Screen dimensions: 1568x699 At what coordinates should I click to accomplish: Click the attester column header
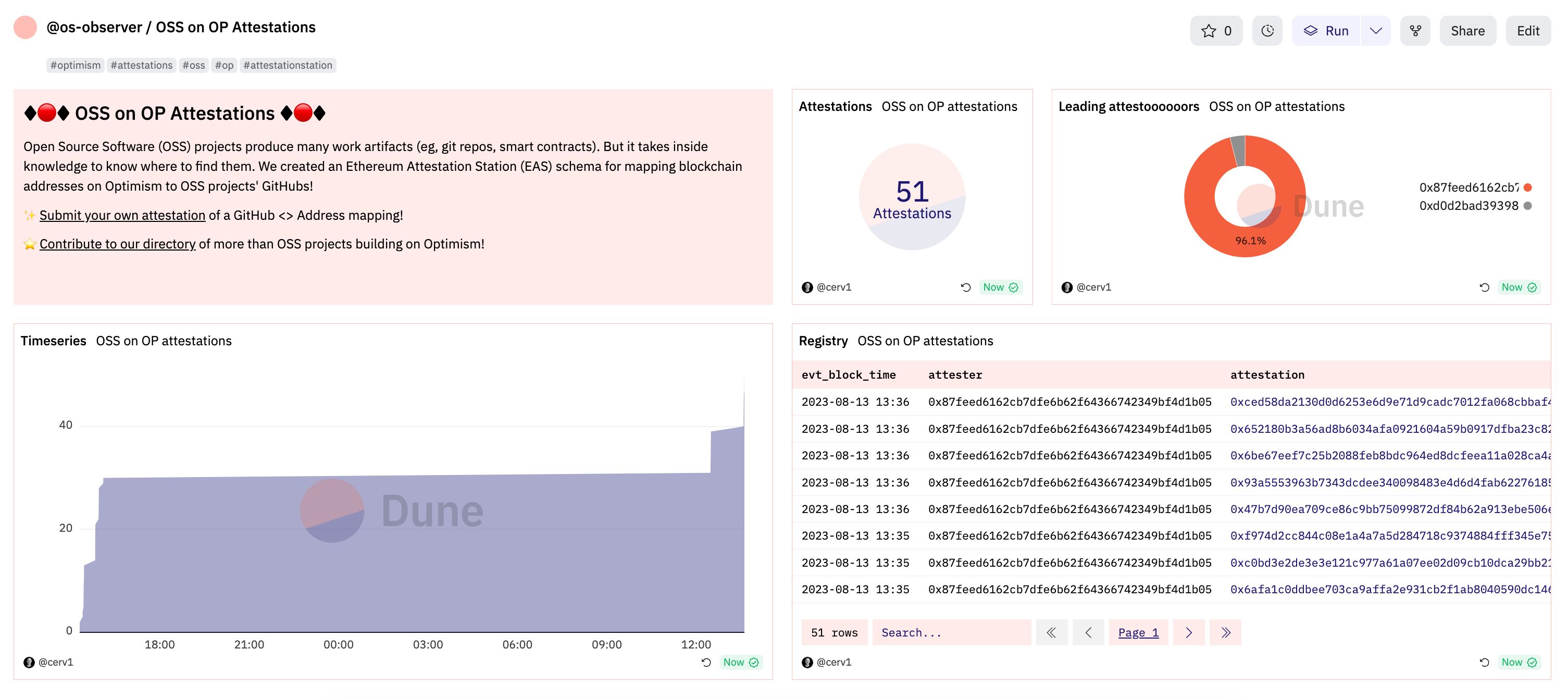click(x=955, y=375)
